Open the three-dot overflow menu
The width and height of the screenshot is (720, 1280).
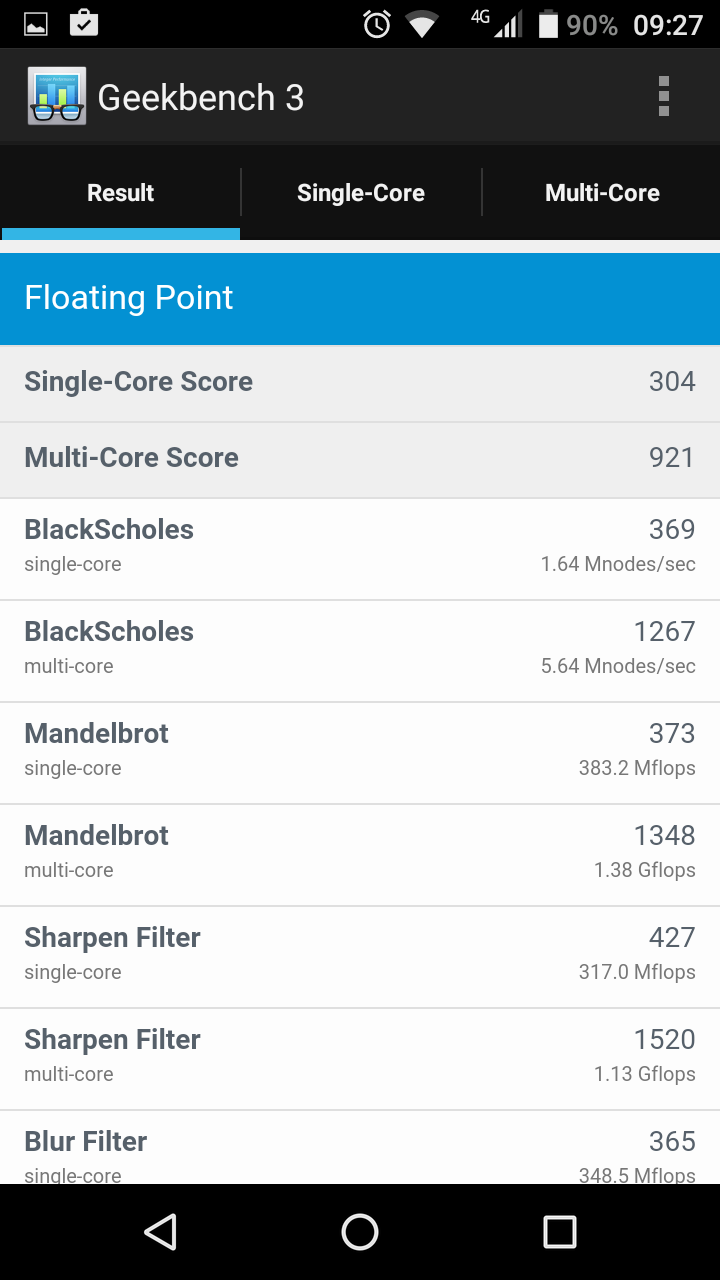click(663, 97)
